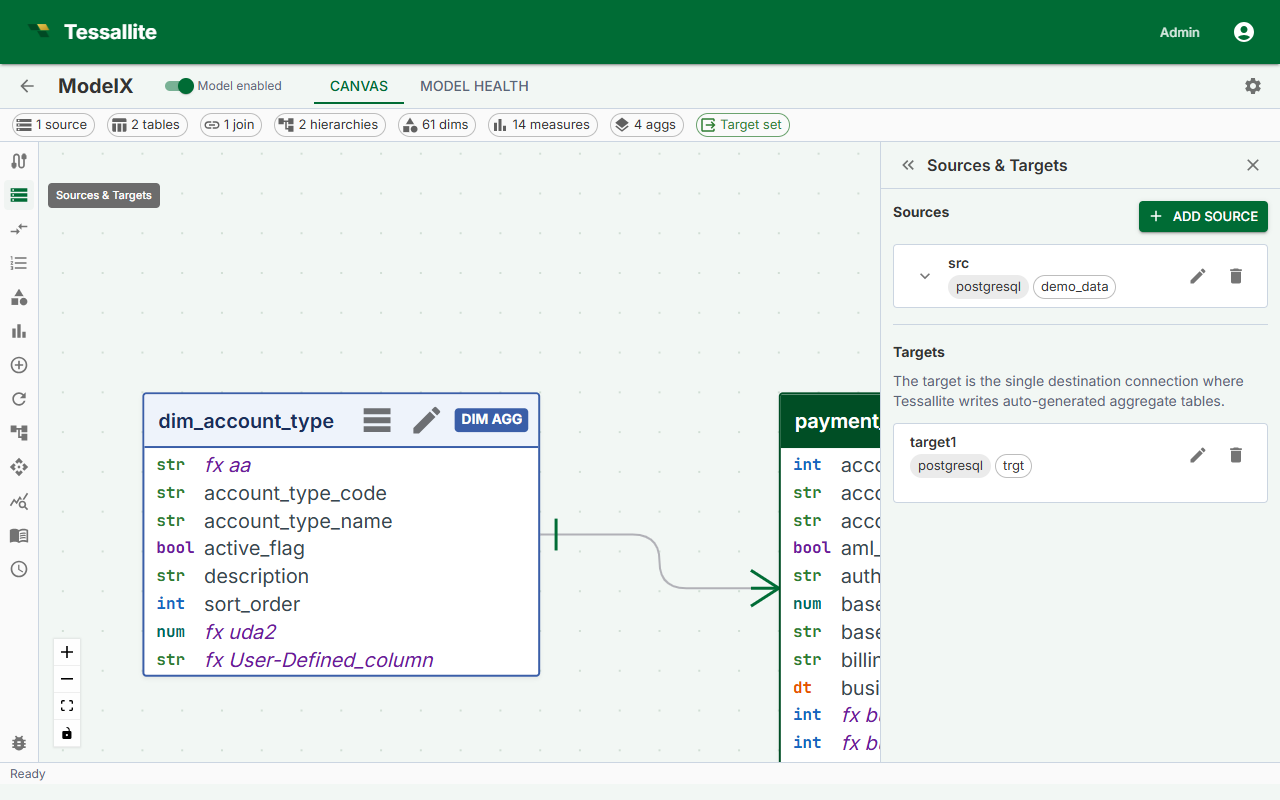Click the join line between tables

[660, 561]
